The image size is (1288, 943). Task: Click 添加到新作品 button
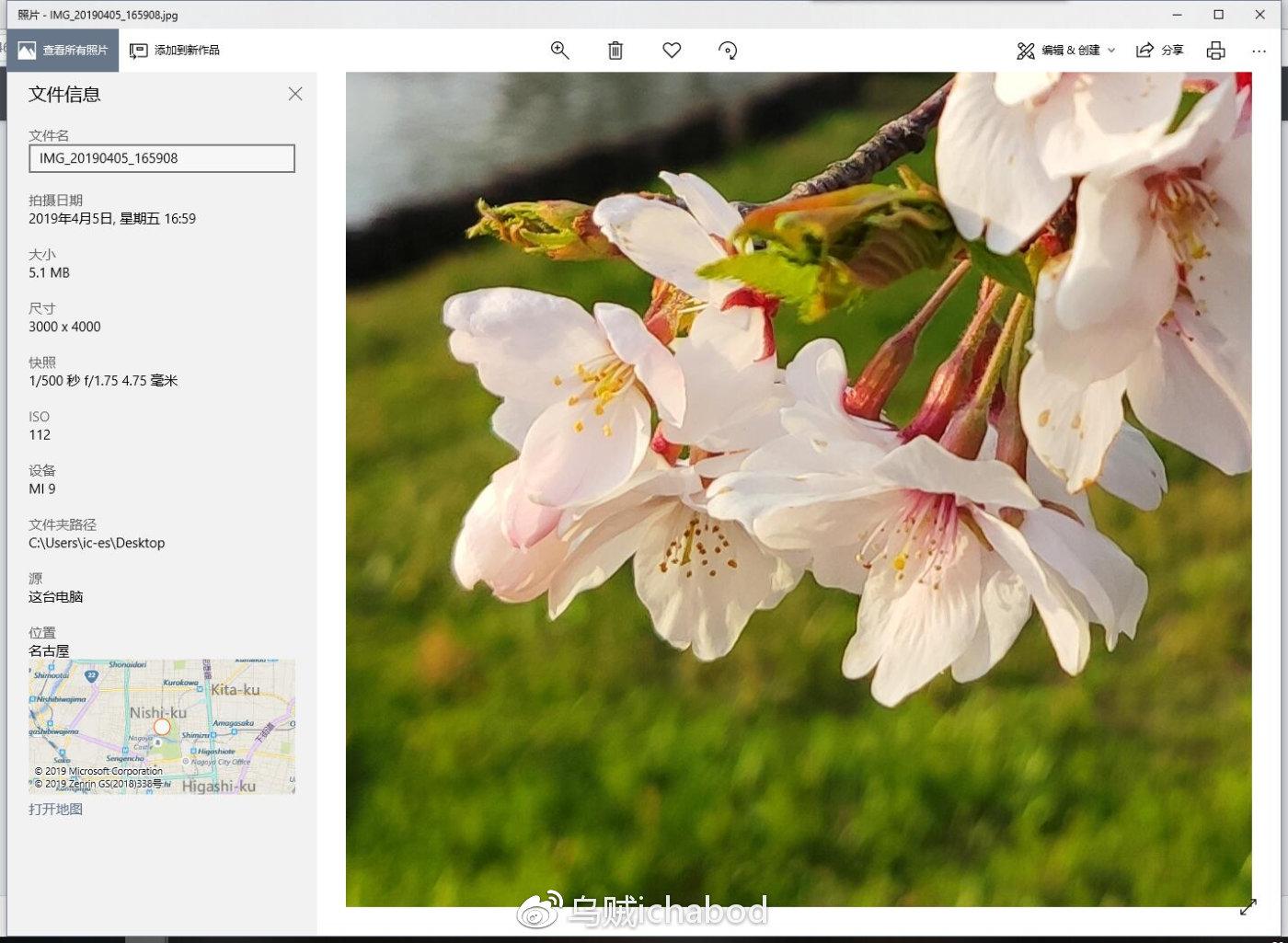pos(175,51)
